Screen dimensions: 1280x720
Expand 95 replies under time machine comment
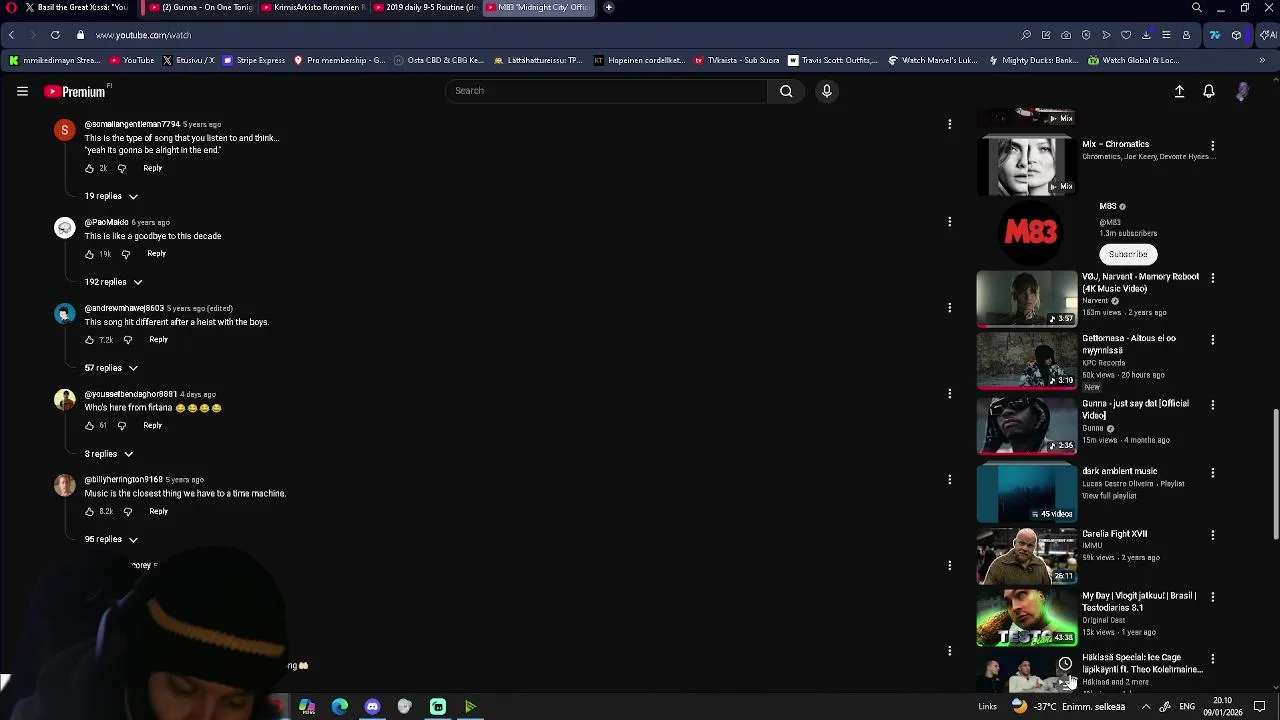(x=111, y=540)
